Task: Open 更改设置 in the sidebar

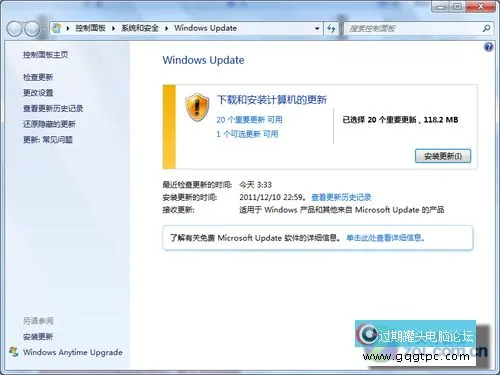Action: tap(38, 93)
